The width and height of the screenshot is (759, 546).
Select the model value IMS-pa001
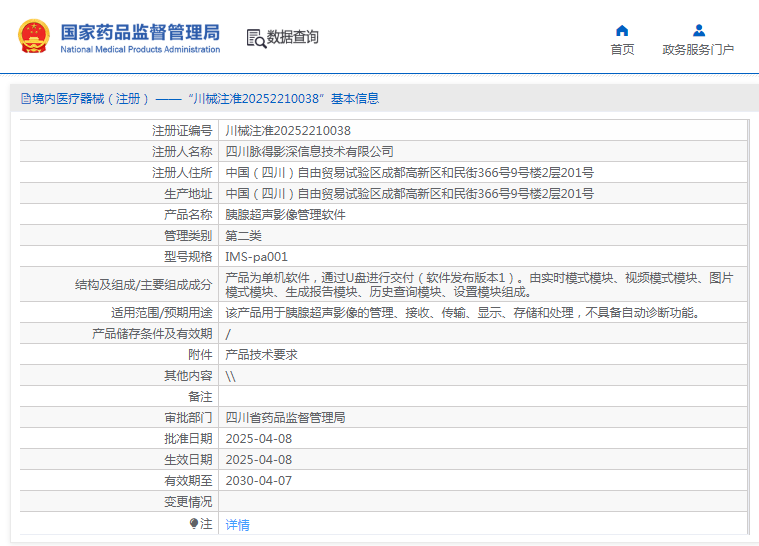click(x=256, y=257)
